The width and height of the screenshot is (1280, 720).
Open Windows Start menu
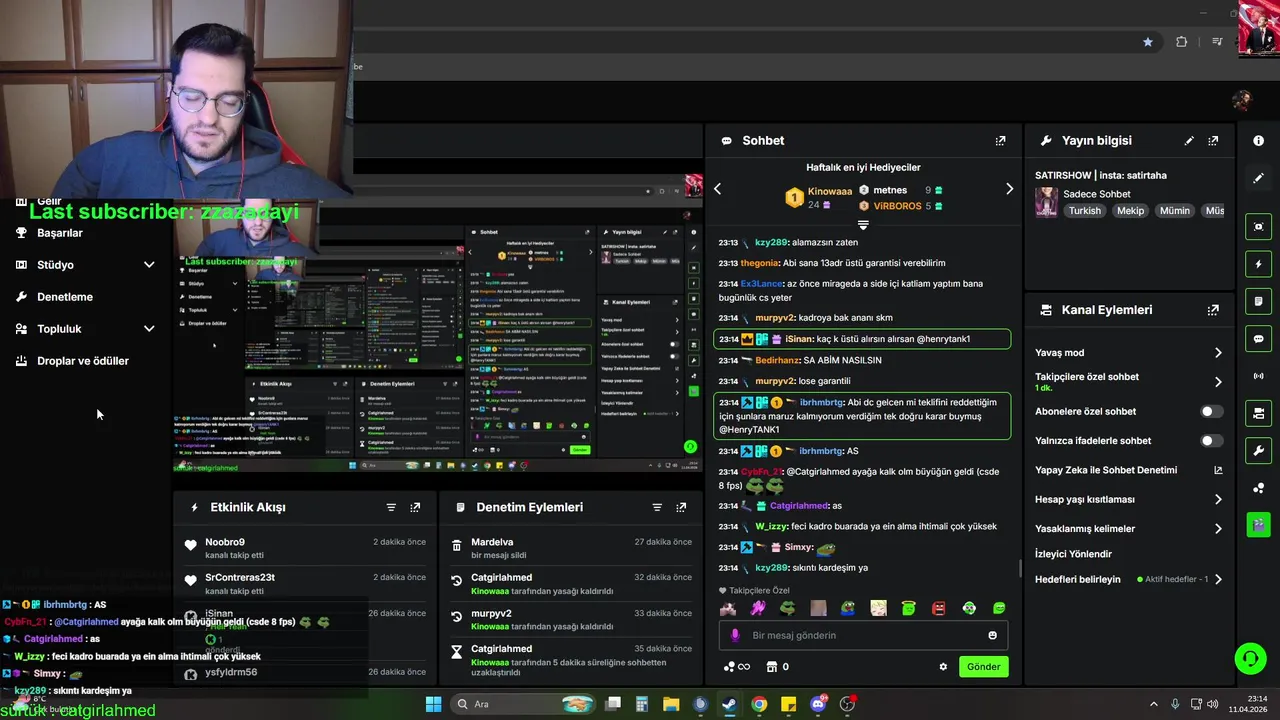click(x=433, y=704)
